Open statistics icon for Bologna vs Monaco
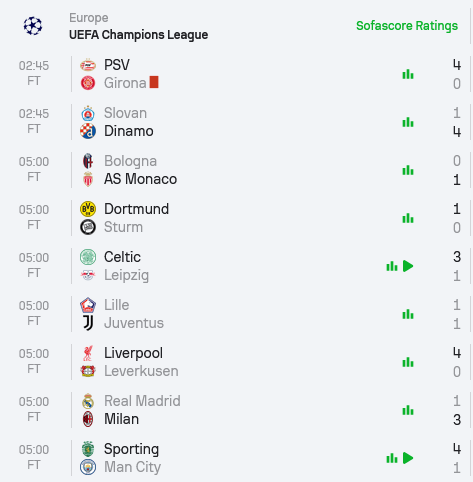 pyautogui.click(x=408, y=170)
